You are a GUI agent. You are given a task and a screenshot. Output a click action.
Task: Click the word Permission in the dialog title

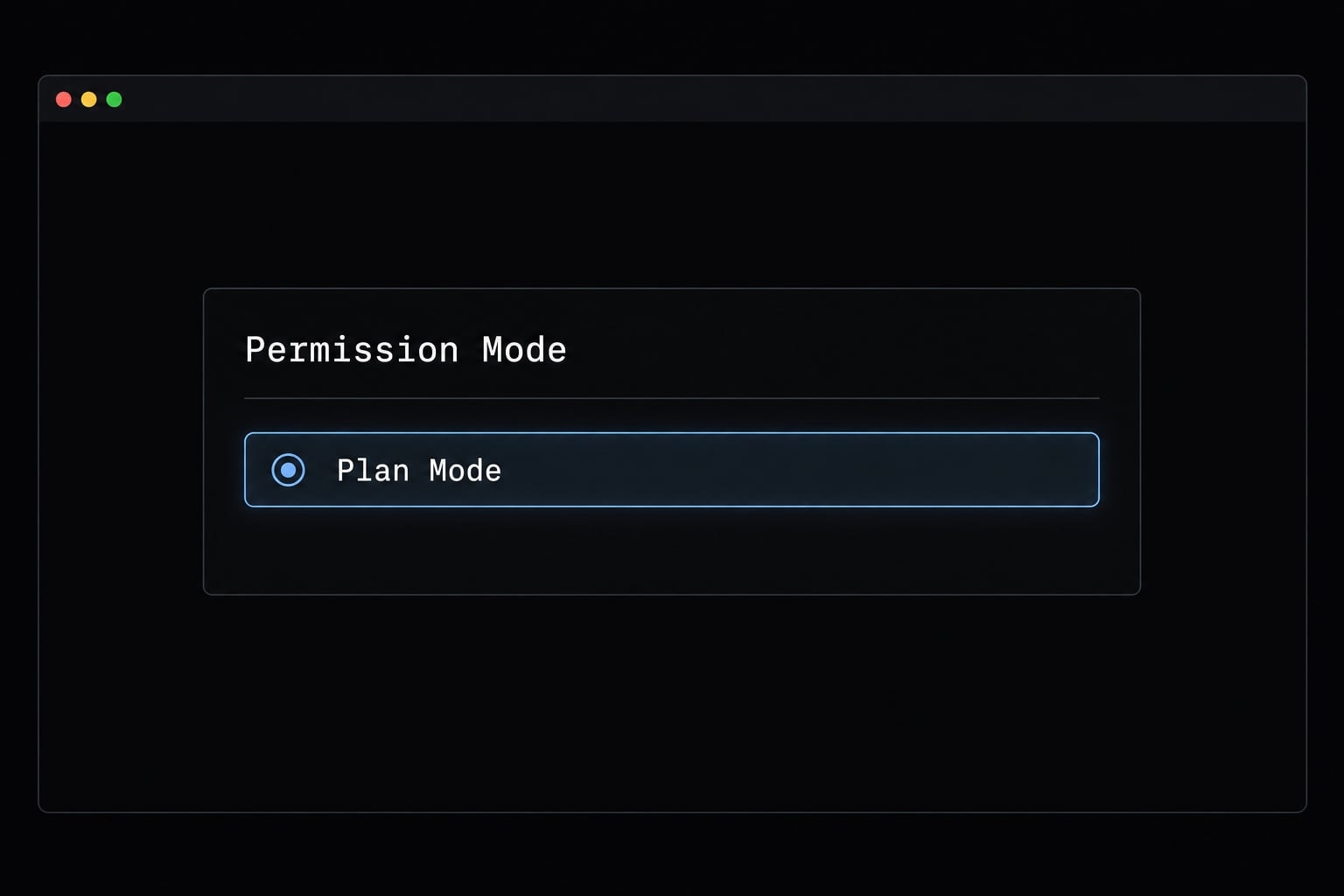click(x=352, y=350)
